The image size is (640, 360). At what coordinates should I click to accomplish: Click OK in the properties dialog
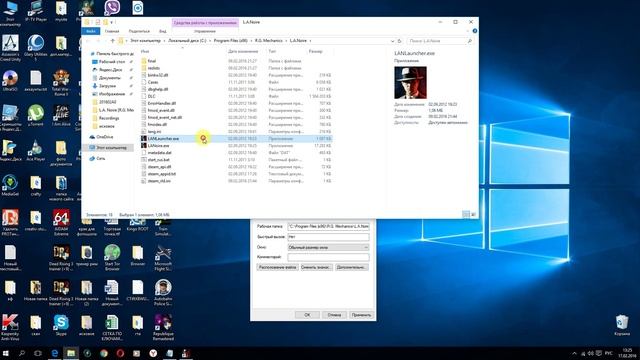(x=307, y=315)
